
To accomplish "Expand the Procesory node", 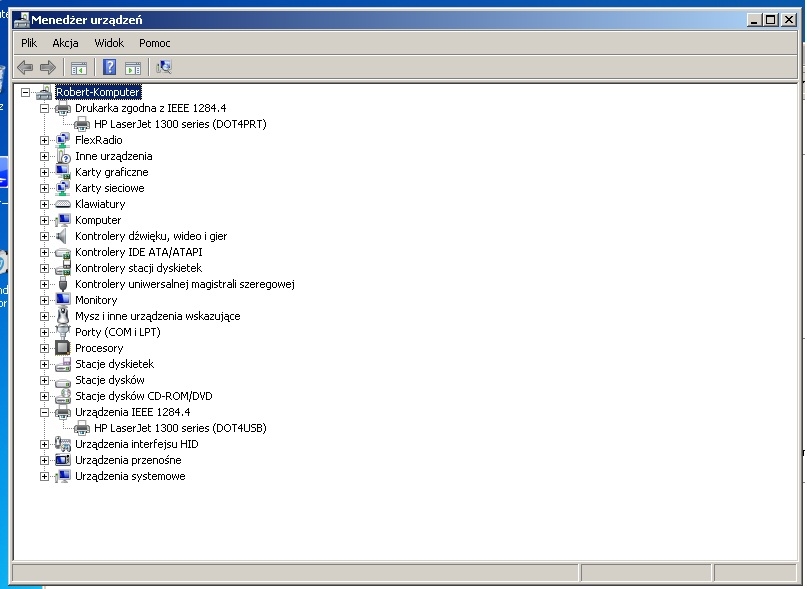I will (x=44, y=348).
